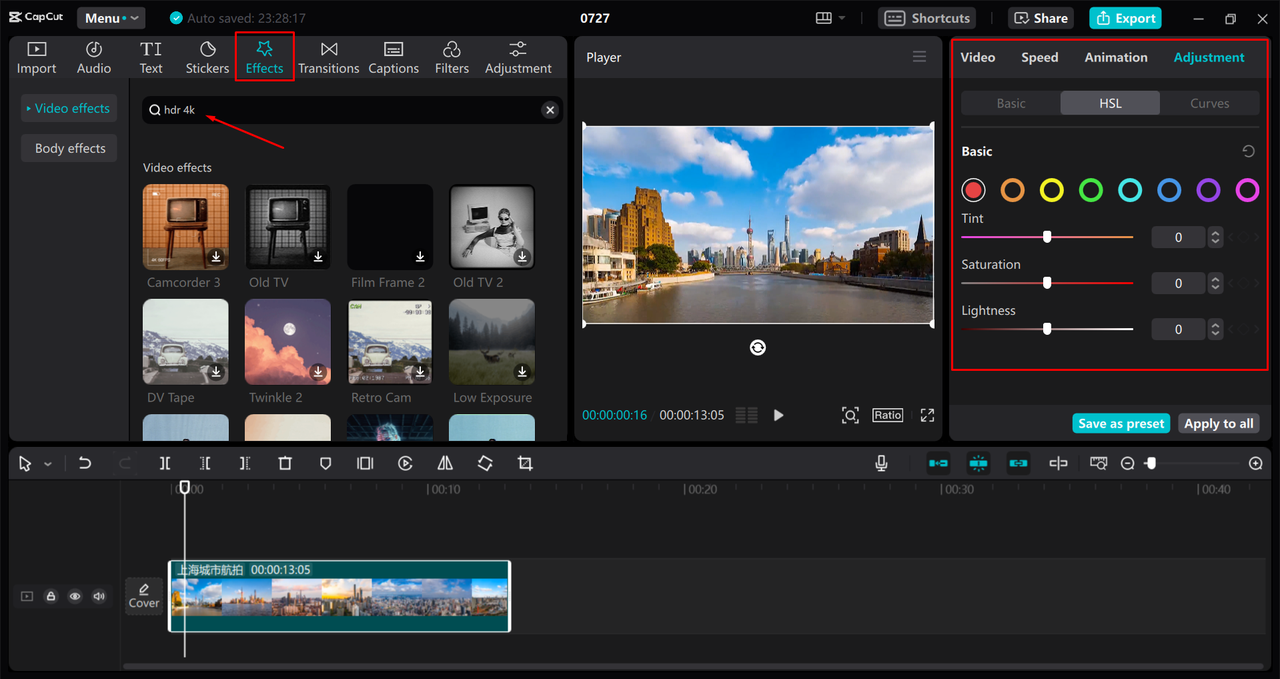1280x679 pixels.
Task: Select the DV Tape effect thumbnail
Action: [x=185, y=341]
